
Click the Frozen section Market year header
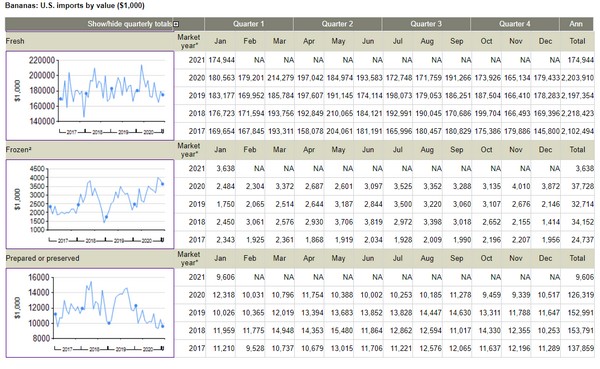[x=188, y=150]
